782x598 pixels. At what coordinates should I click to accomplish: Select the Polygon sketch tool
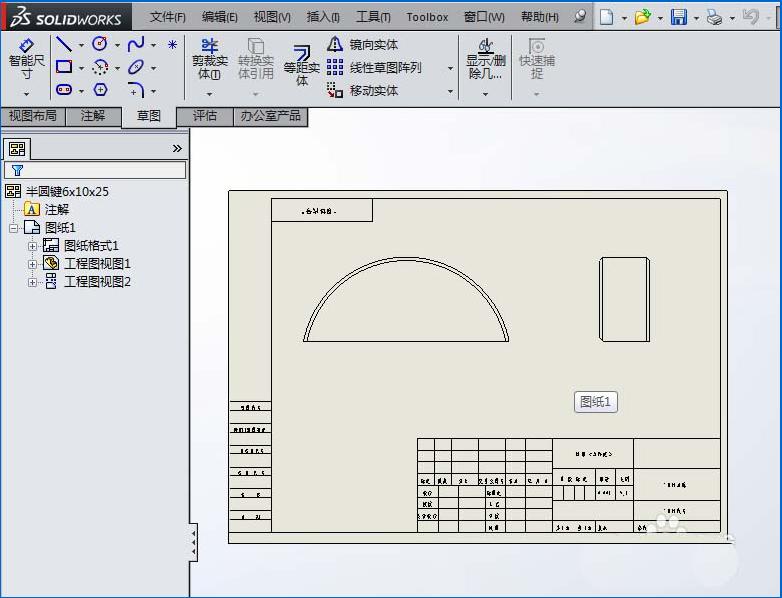point(100,90)
